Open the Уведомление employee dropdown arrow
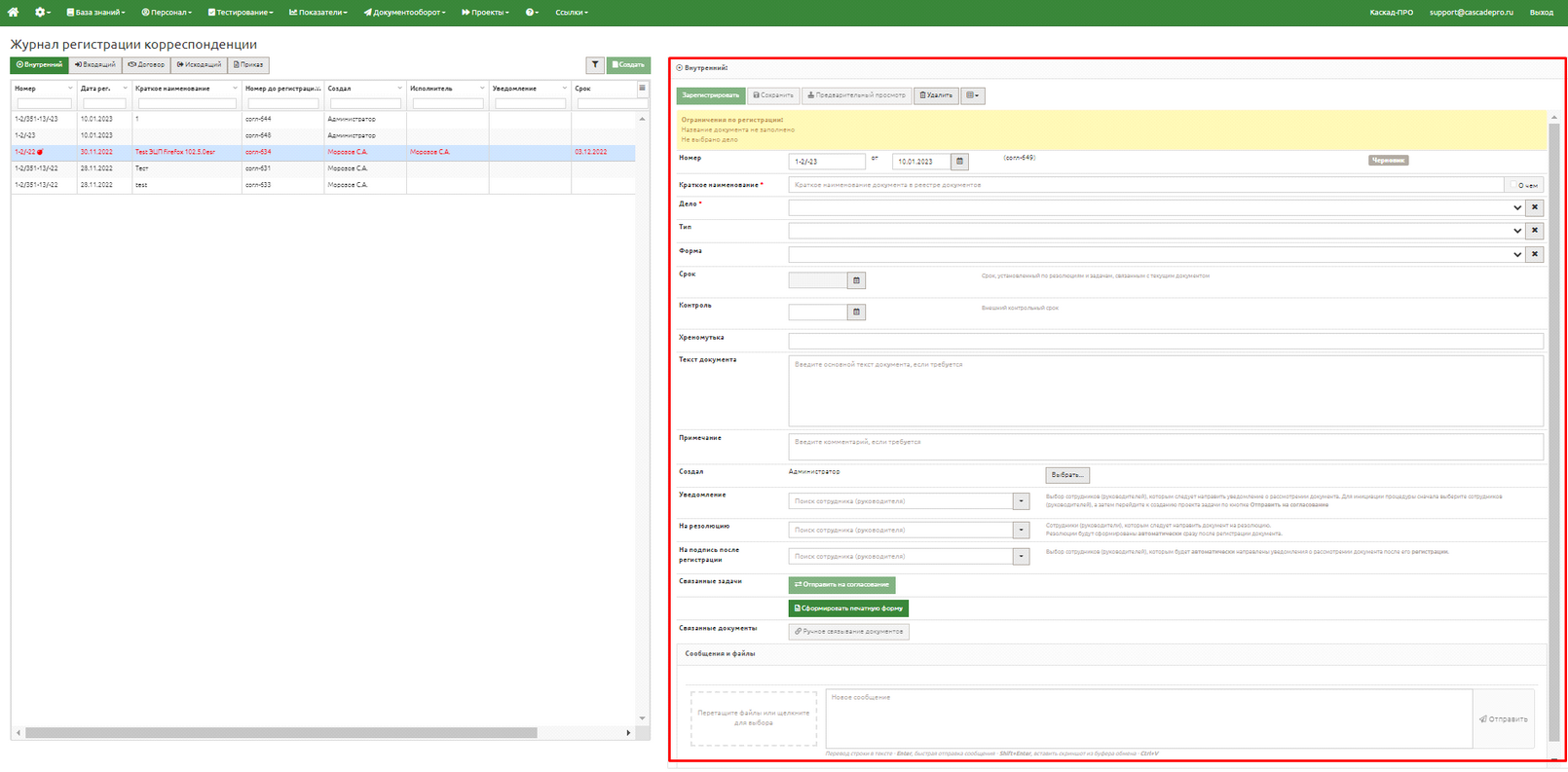 (1021, 501)
